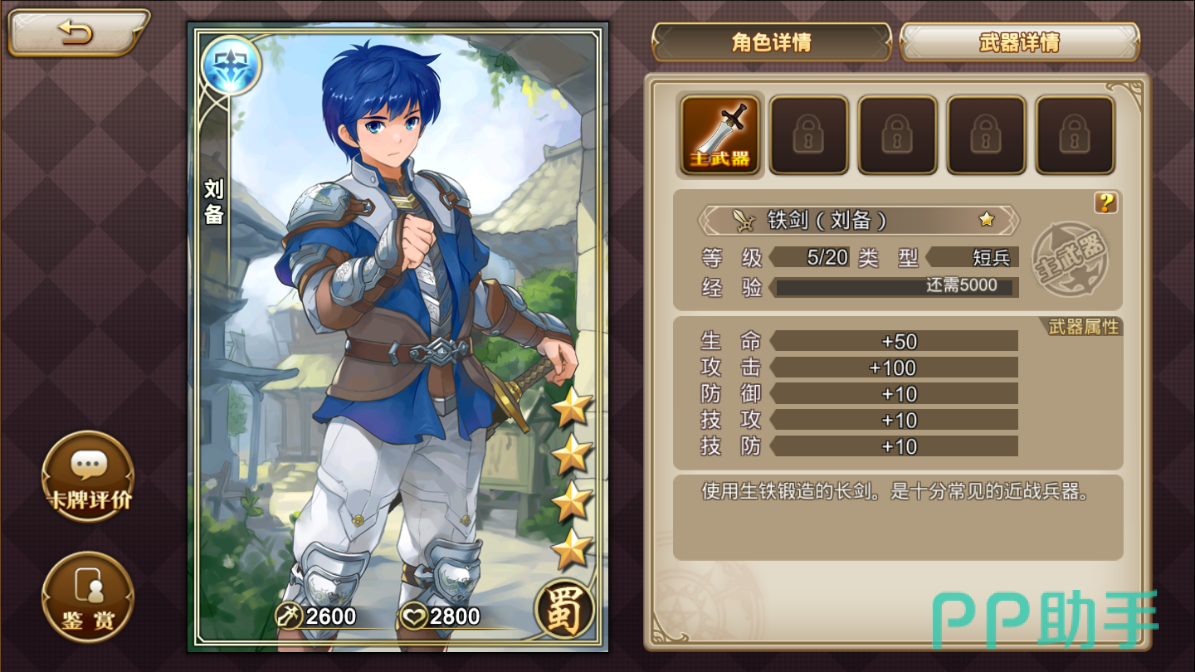Click the 刘备 character card artwork
Screen dimensions: 1195x672
[398, 337]
